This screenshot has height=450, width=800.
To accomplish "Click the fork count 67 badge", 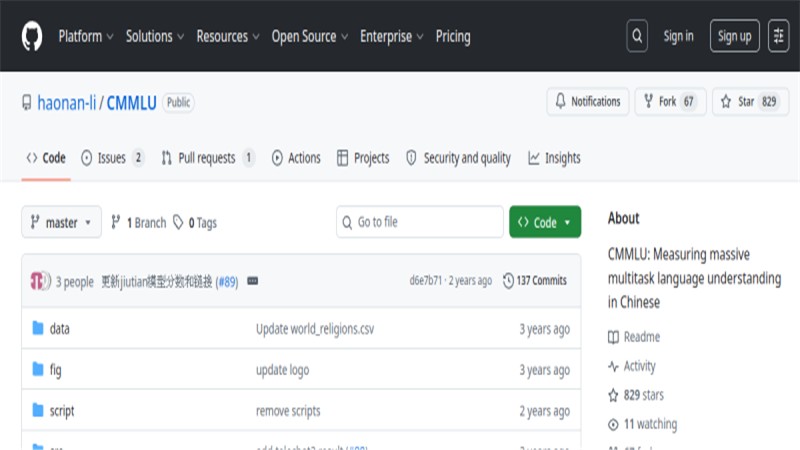I will pos(688,102).
